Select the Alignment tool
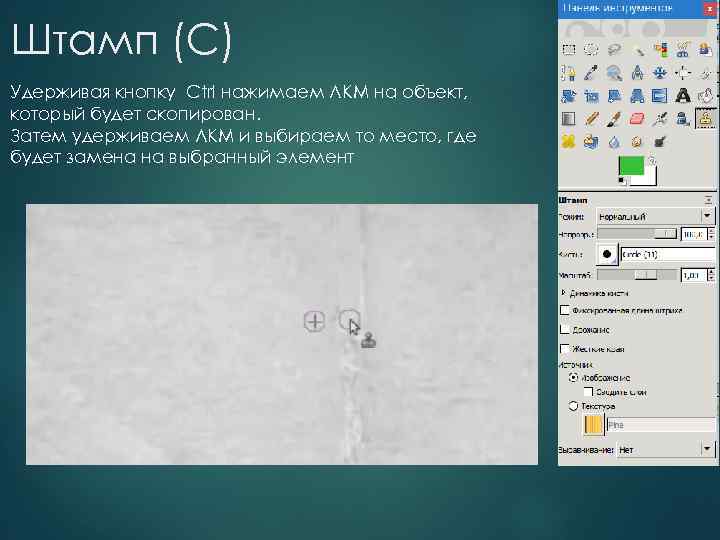720x540 pixels. tap(683, 73)
